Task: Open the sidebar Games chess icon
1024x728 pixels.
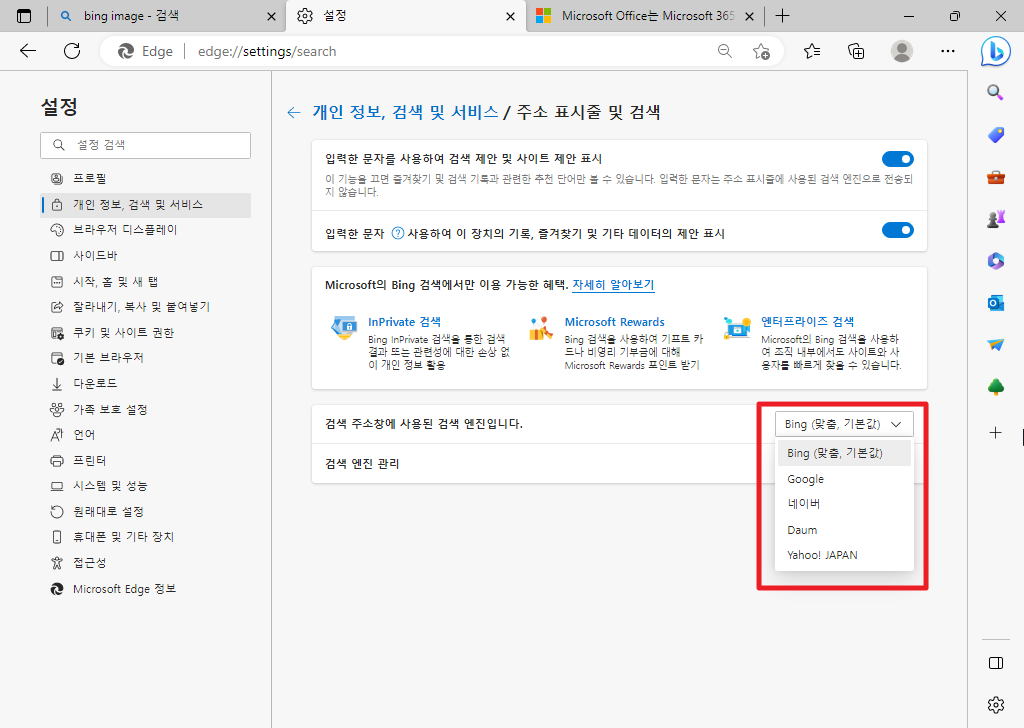Action: click(x=995, y=219)
